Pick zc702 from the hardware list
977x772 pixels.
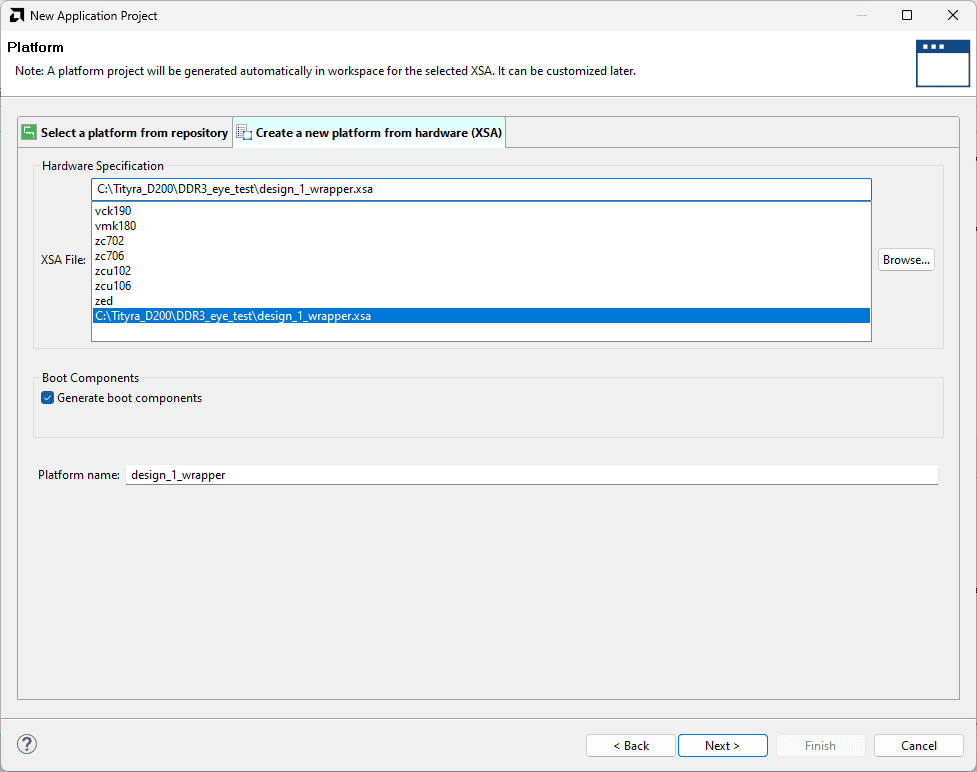[109, 241]
